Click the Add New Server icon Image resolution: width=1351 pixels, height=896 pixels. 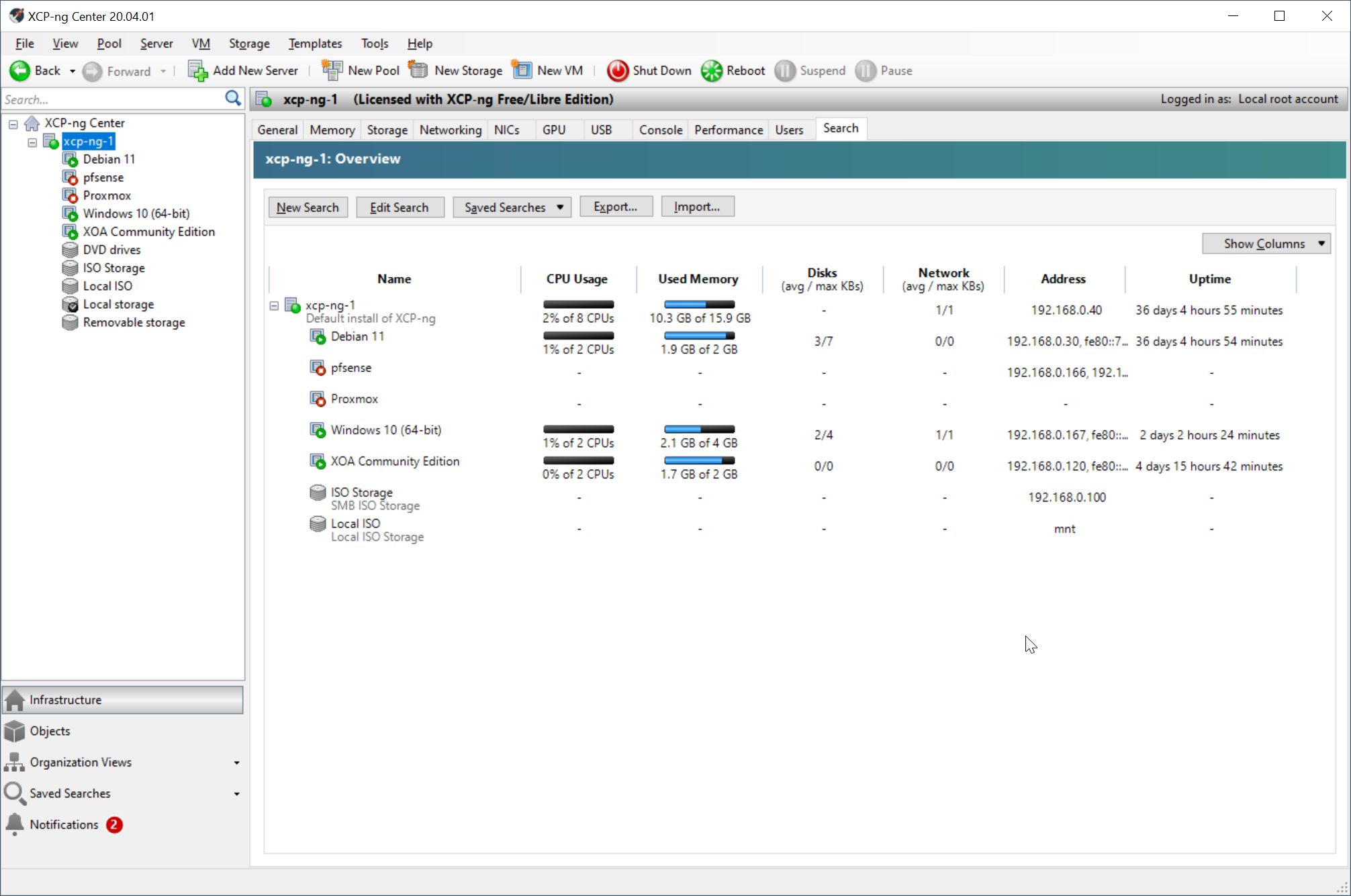[x=197, y=70]
